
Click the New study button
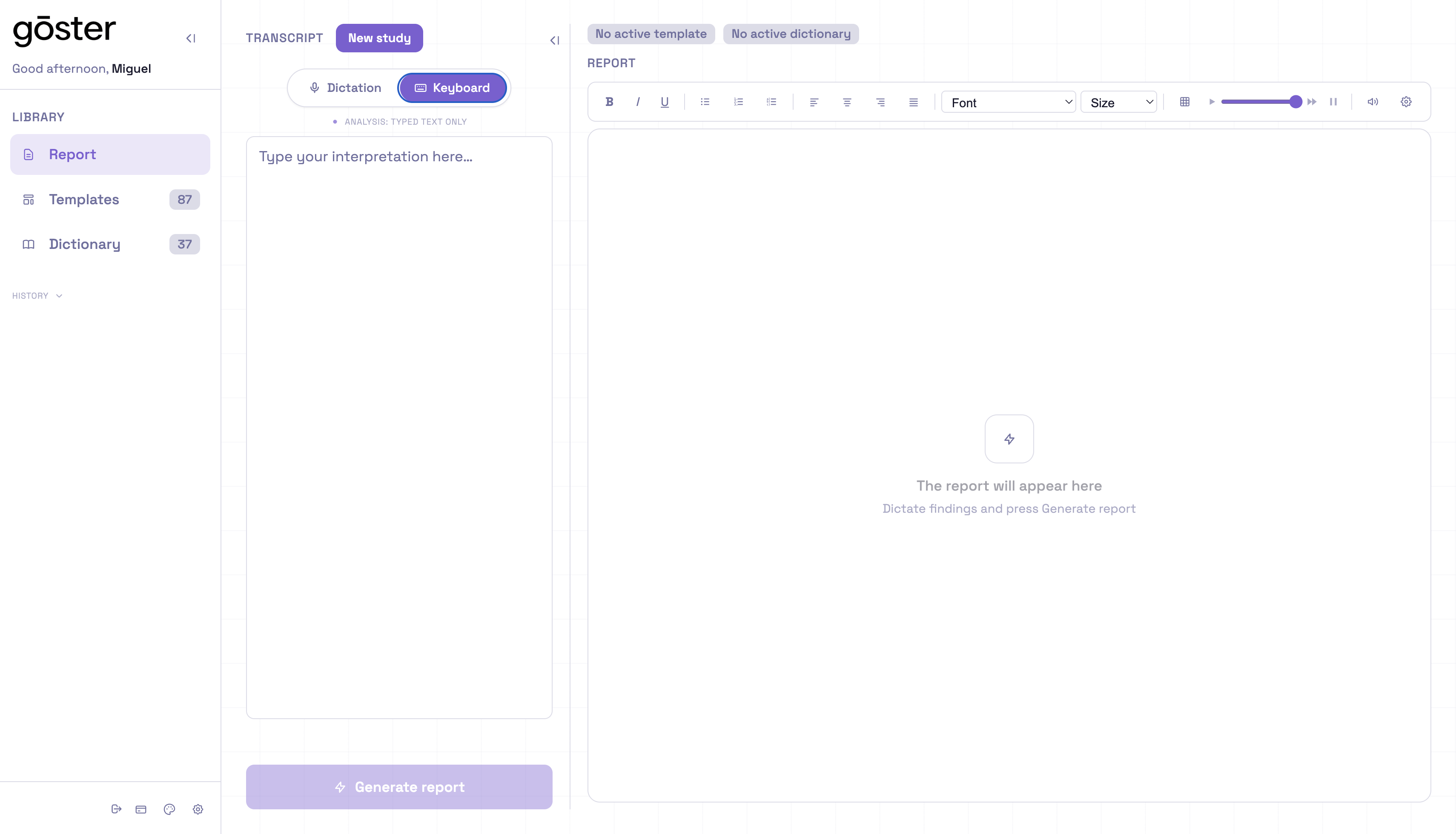379,38
